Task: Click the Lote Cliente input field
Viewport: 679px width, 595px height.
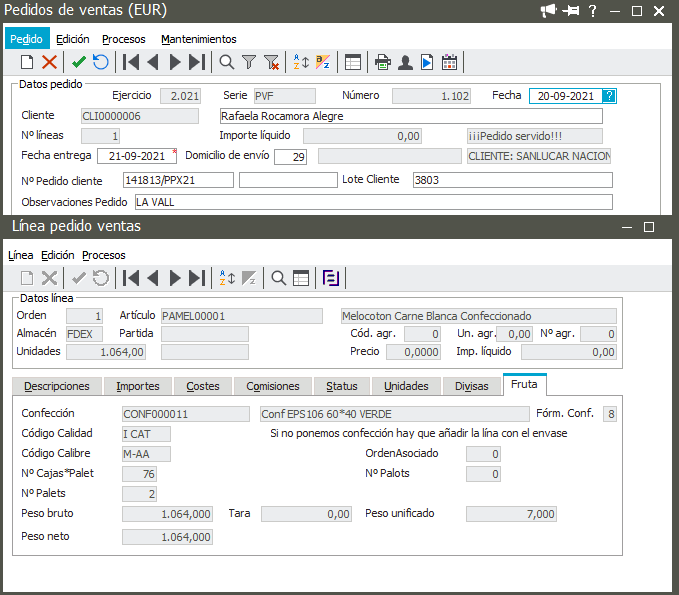Action: point(512,180)
